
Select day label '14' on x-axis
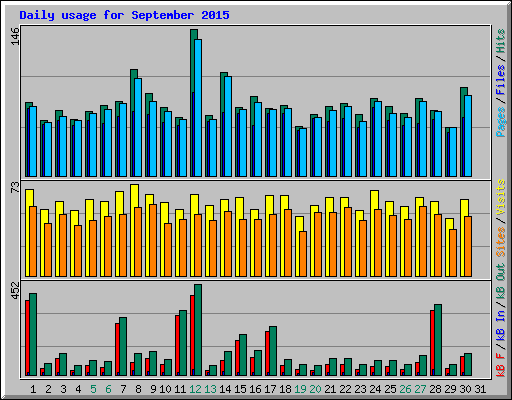225,389
